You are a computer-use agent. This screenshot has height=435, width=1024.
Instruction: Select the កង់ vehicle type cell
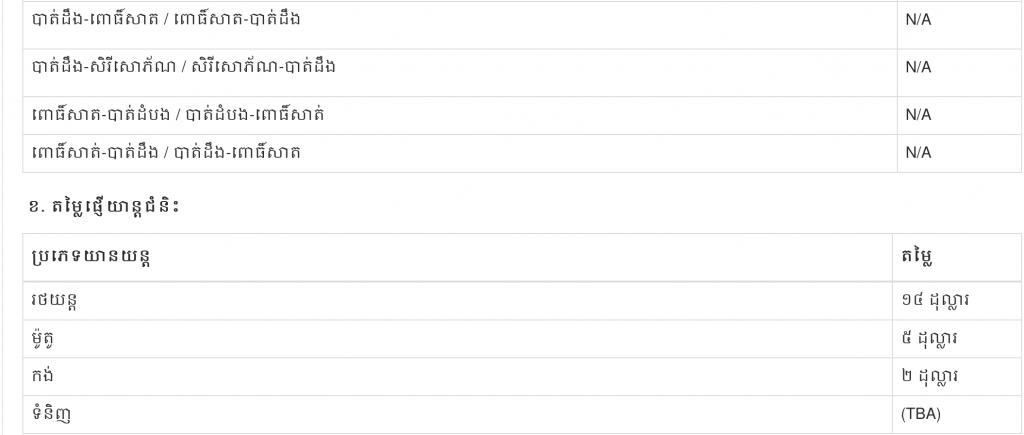click(x=44, y=377)
